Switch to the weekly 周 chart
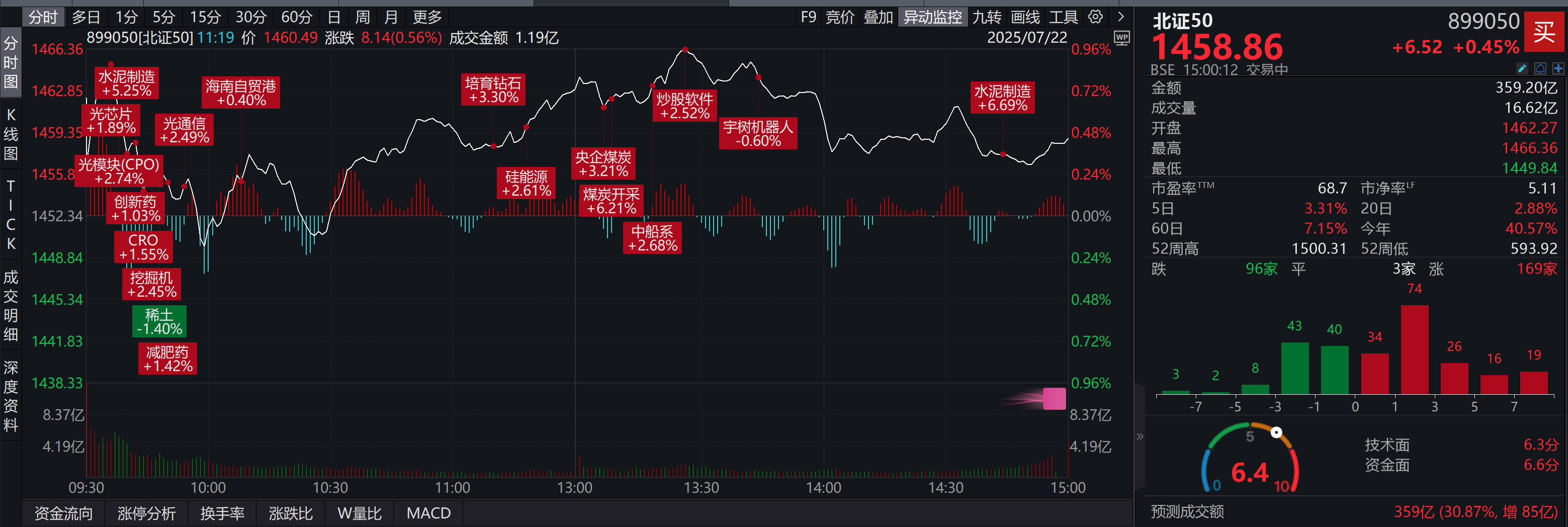This screenshot has width=1568, height=527. coord(362,17)
